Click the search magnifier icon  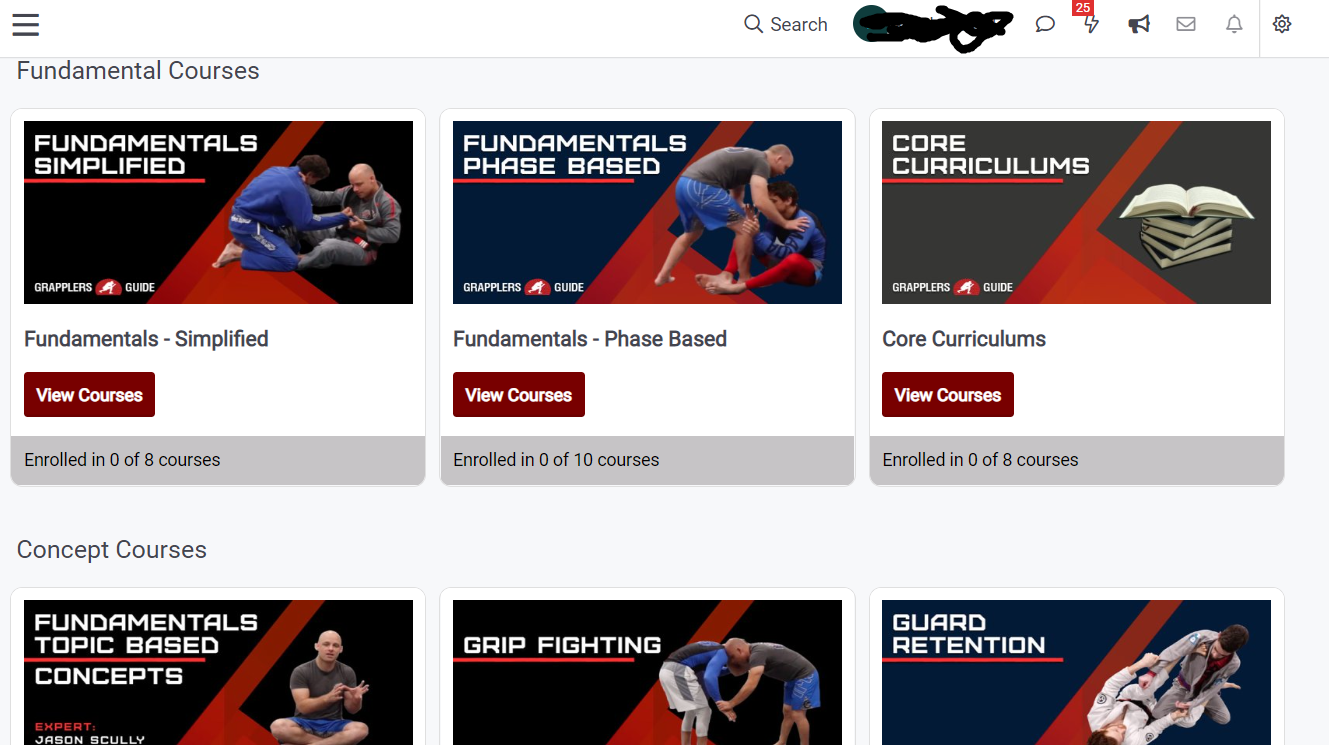point(753,23)
